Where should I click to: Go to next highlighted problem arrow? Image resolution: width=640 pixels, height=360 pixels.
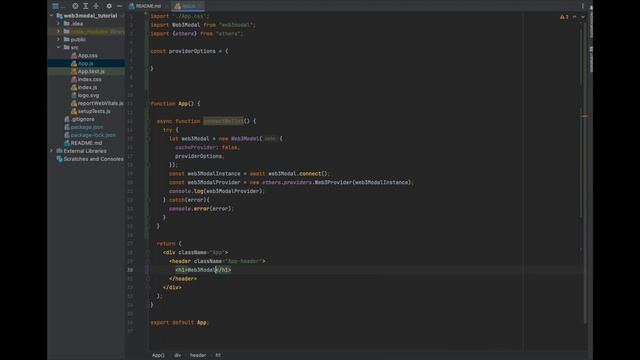pyautogui.click(x=582, y=17)
